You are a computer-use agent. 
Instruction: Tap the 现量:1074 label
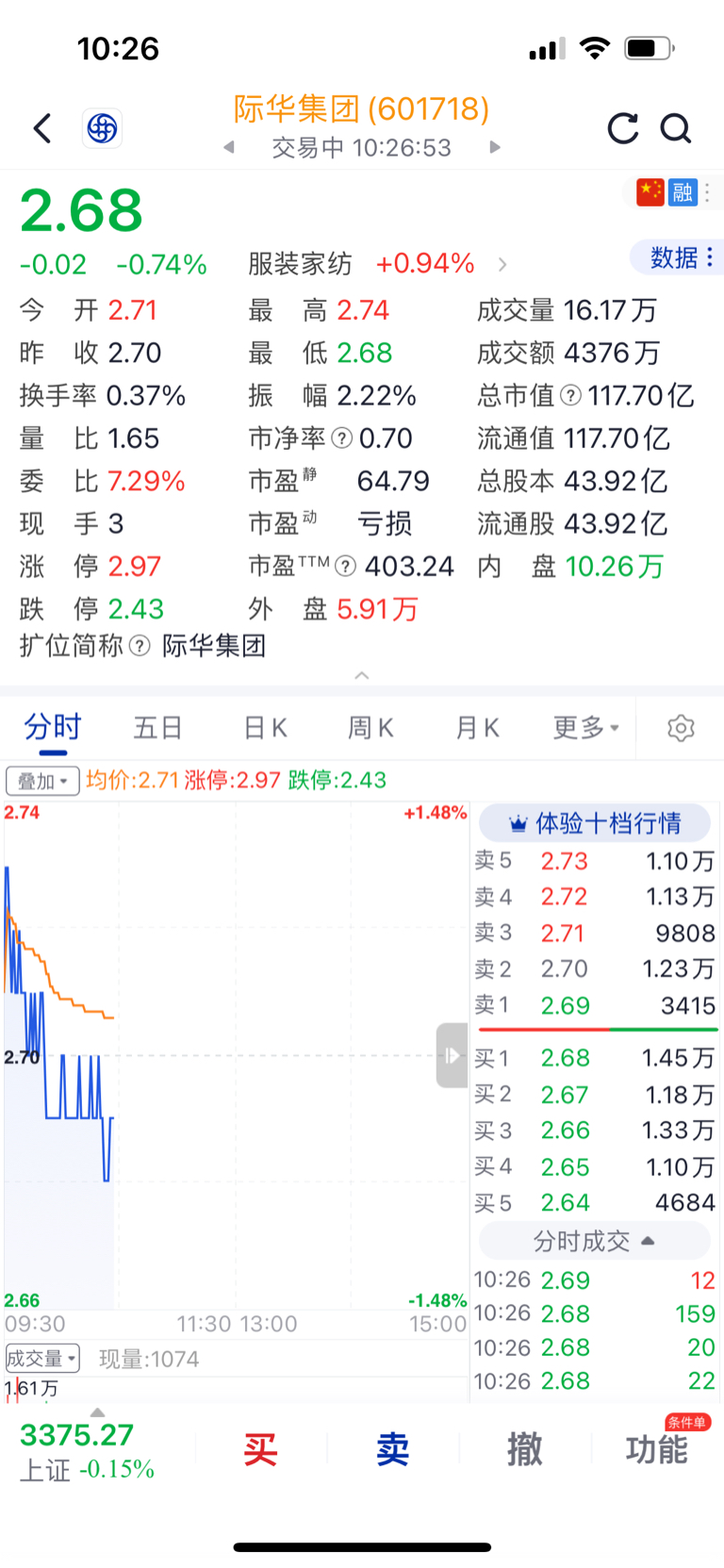pos(149,1359)
